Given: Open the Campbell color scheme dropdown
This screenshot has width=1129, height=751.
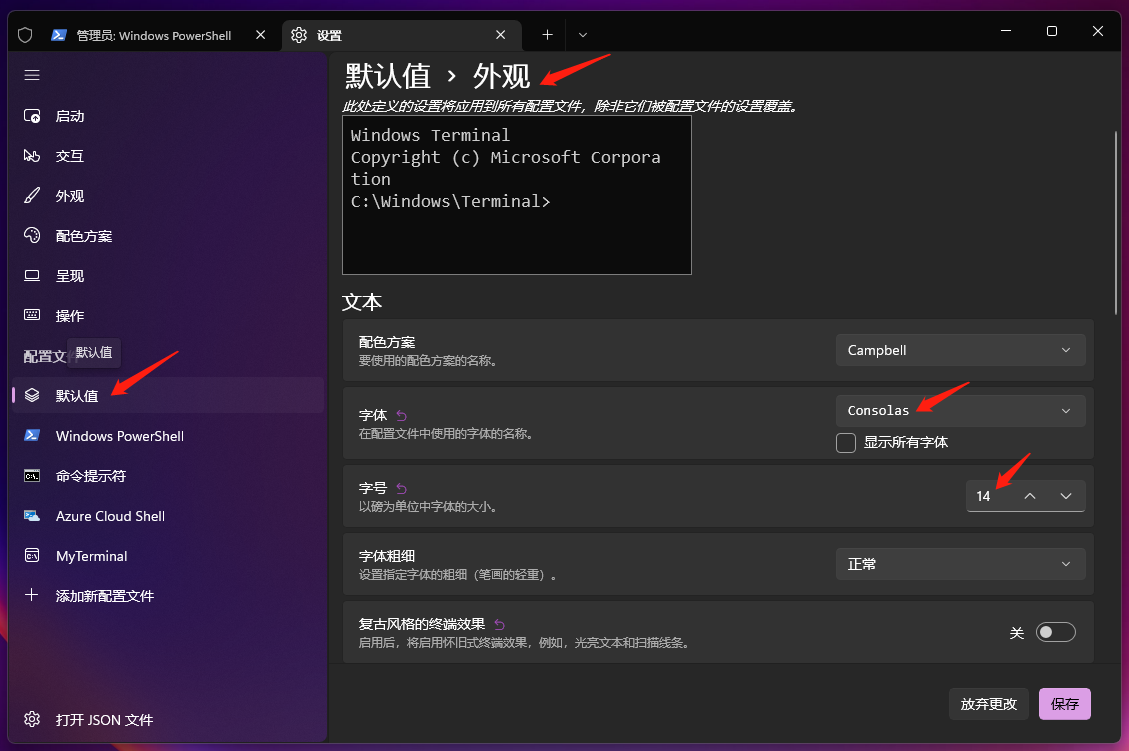Looking at the screenshot, I should coord(959,349).
